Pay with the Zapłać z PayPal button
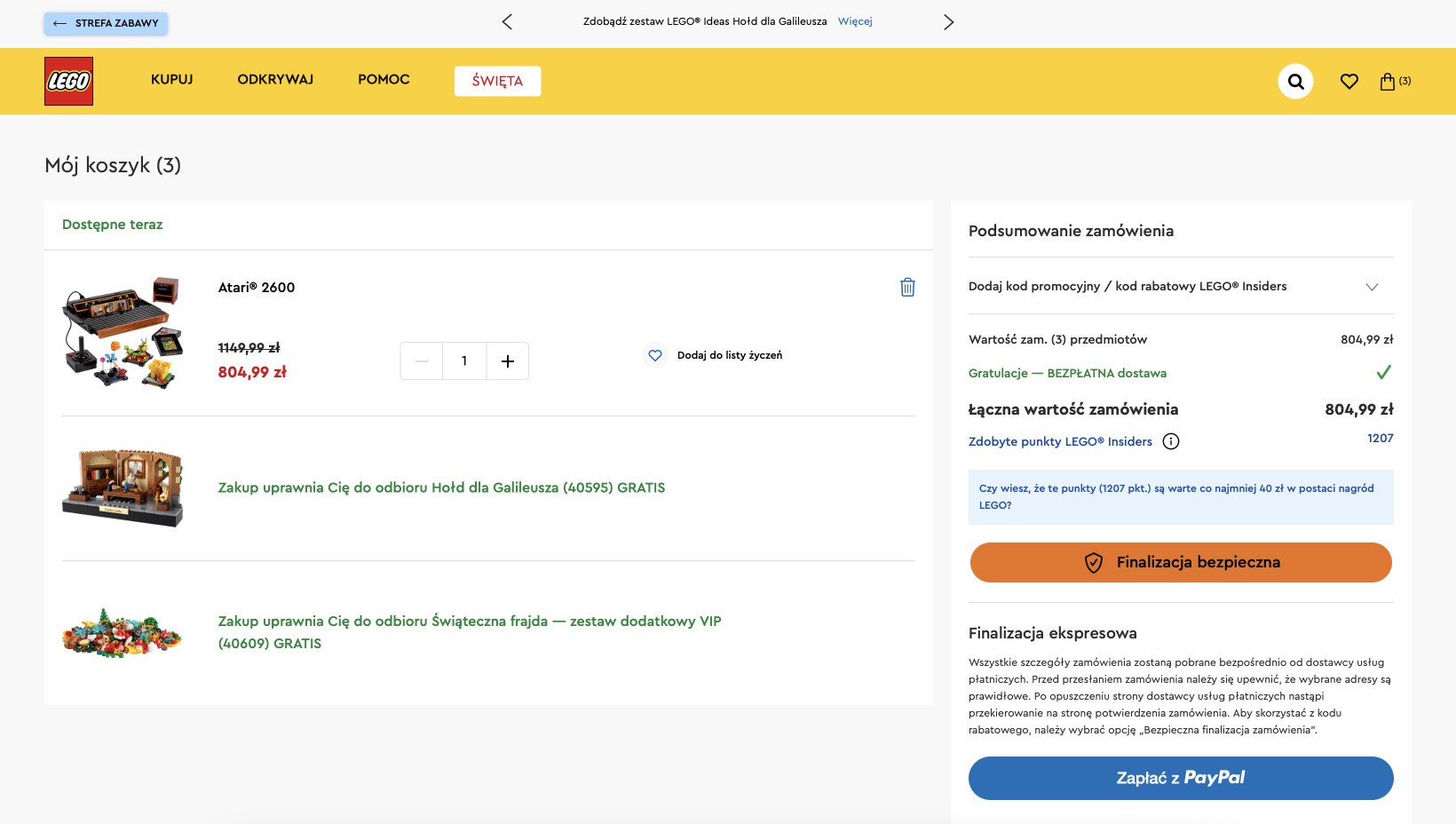Viewport: 1456px width, 824px height. coord(1181,778)
